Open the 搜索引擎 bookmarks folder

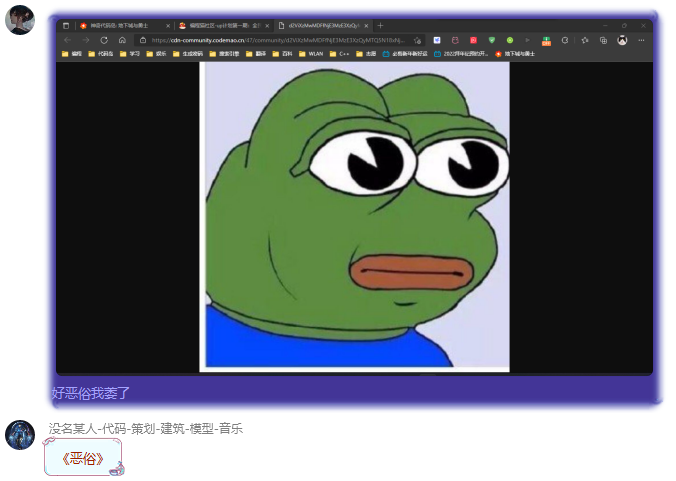225,54
